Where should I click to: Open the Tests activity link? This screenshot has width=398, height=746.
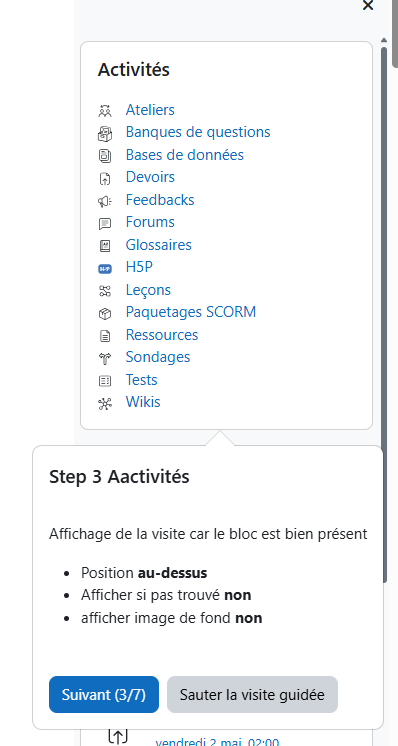pos(141,380)
